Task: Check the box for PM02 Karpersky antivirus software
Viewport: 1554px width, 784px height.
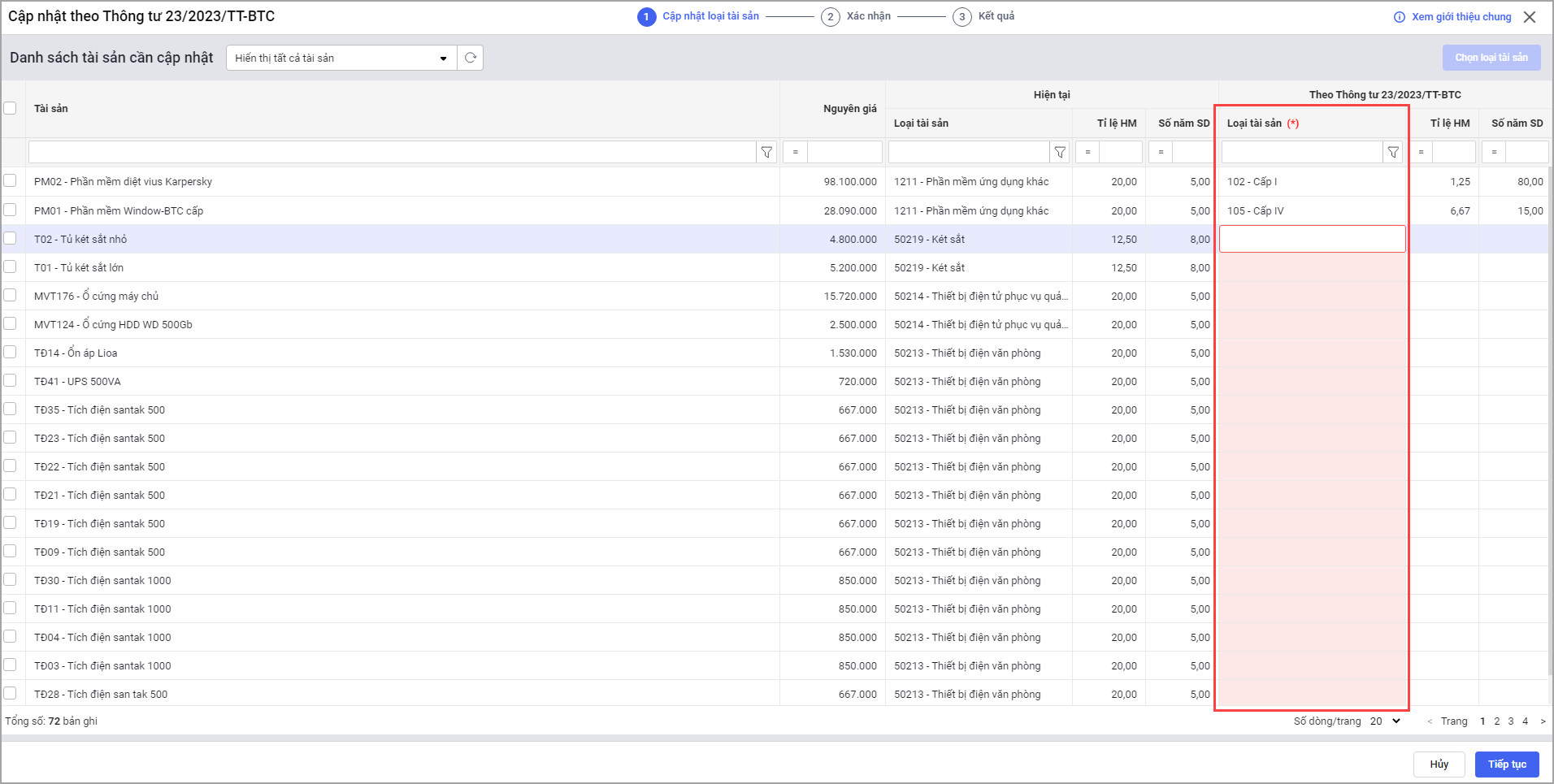Action: coord(10,180)
